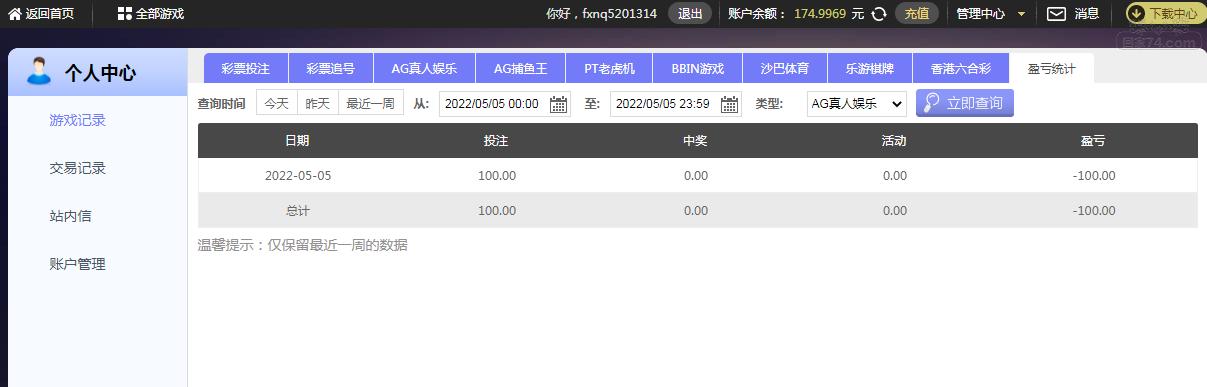Select the 最近一周 quick time filter
This screenshot has width=1207, height=387.
click(370, 103)
